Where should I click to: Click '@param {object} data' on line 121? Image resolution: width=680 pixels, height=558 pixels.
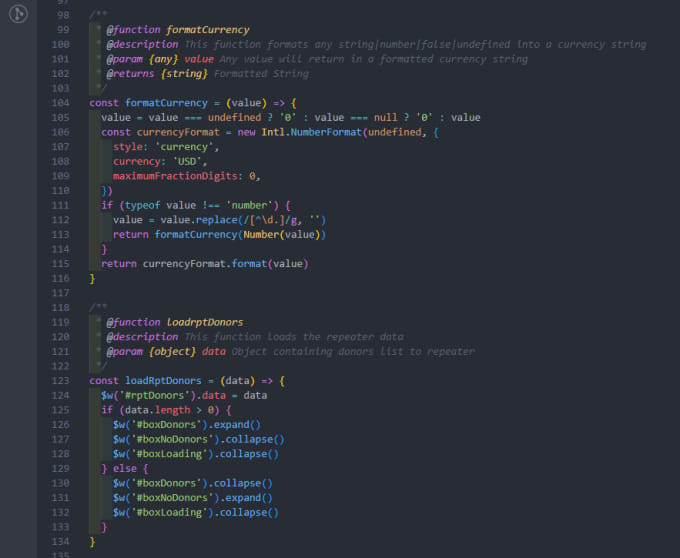point(166,352)
